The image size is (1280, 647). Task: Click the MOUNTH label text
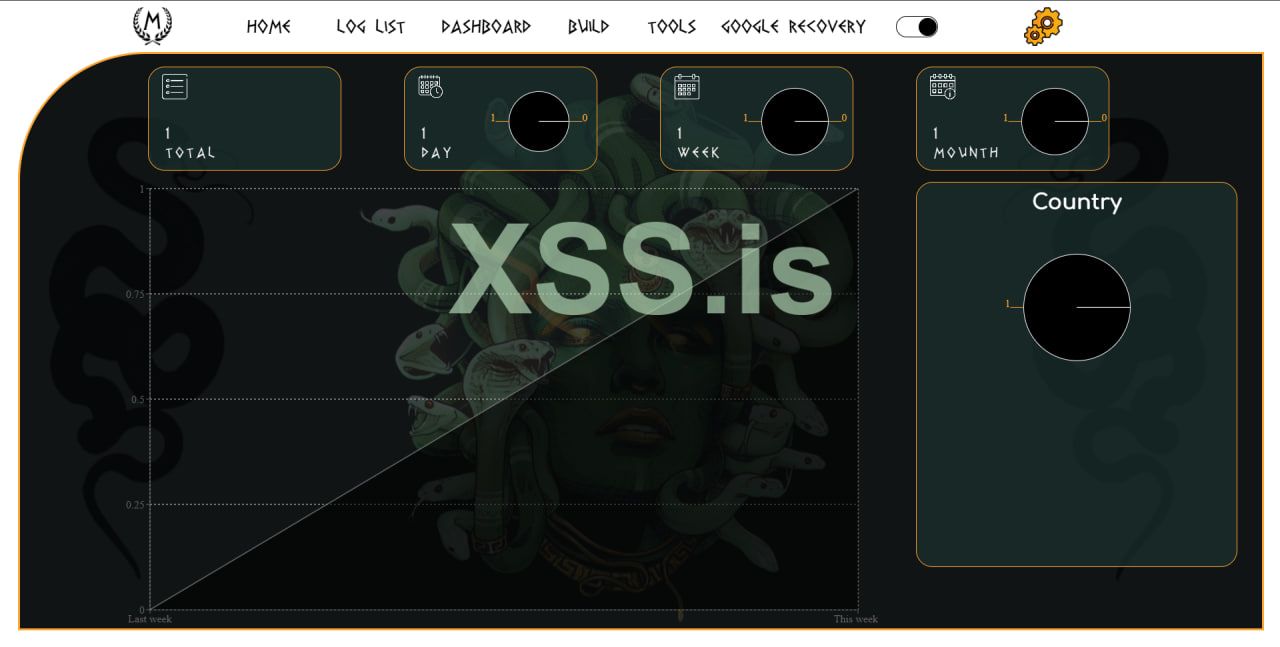(966, 153)
